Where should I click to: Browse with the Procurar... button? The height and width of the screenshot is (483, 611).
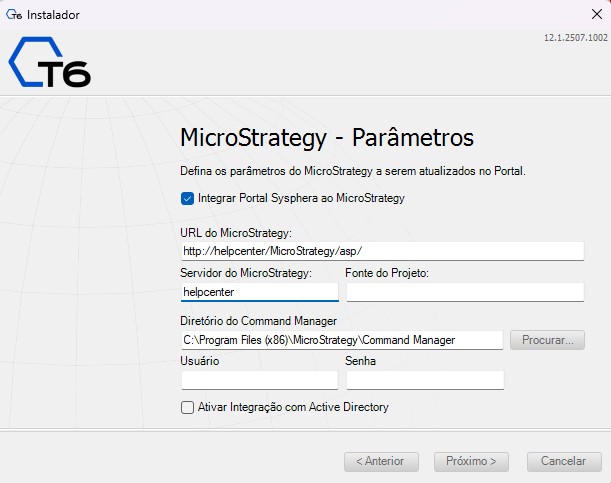[547, 340]
